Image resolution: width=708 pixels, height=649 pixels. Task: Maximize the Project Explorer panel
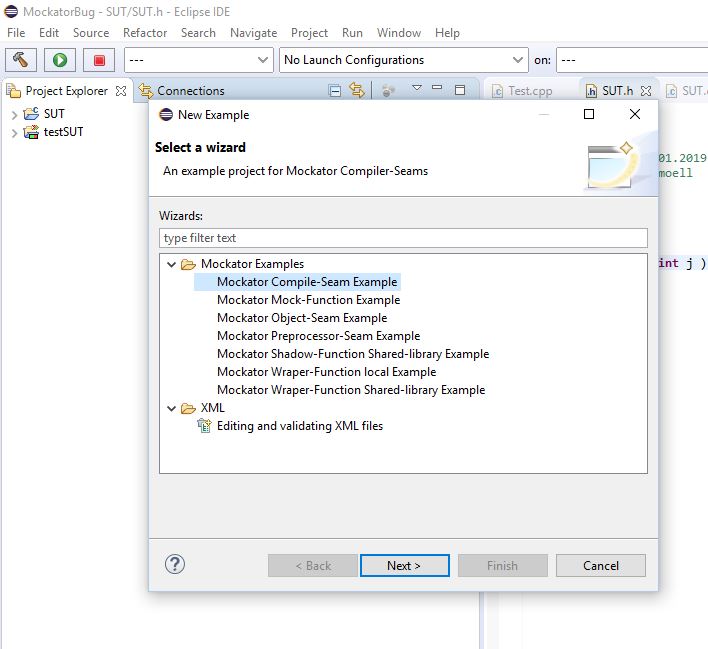(x=460, y=90)
